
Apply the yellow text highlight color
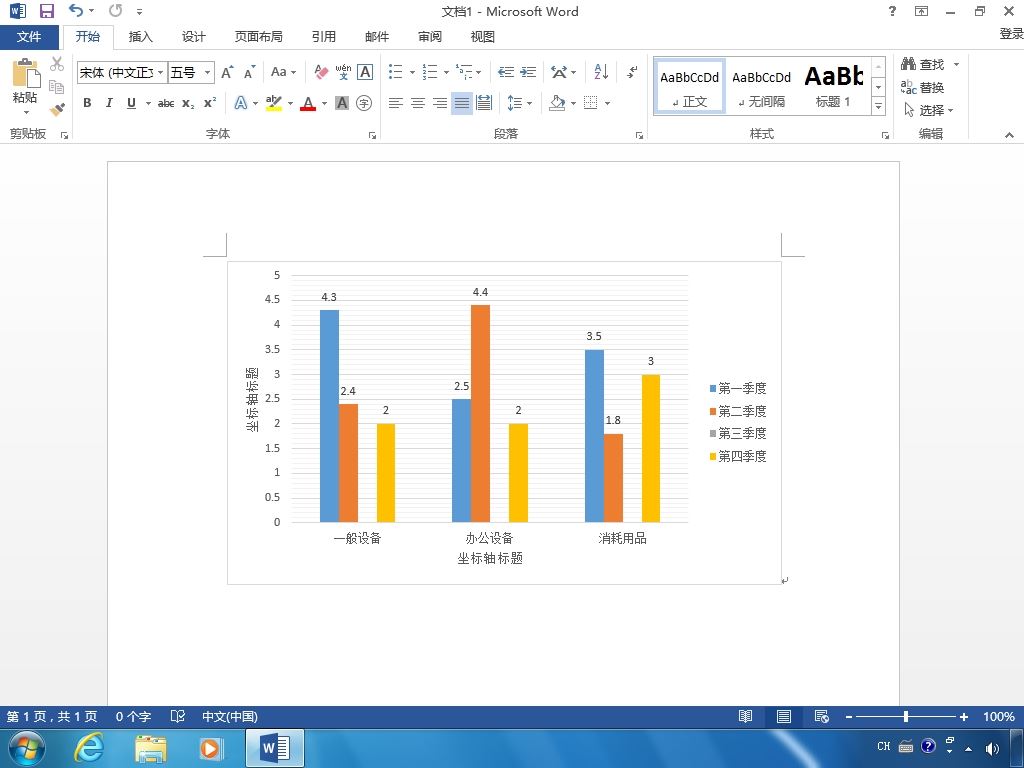[274, 103]
